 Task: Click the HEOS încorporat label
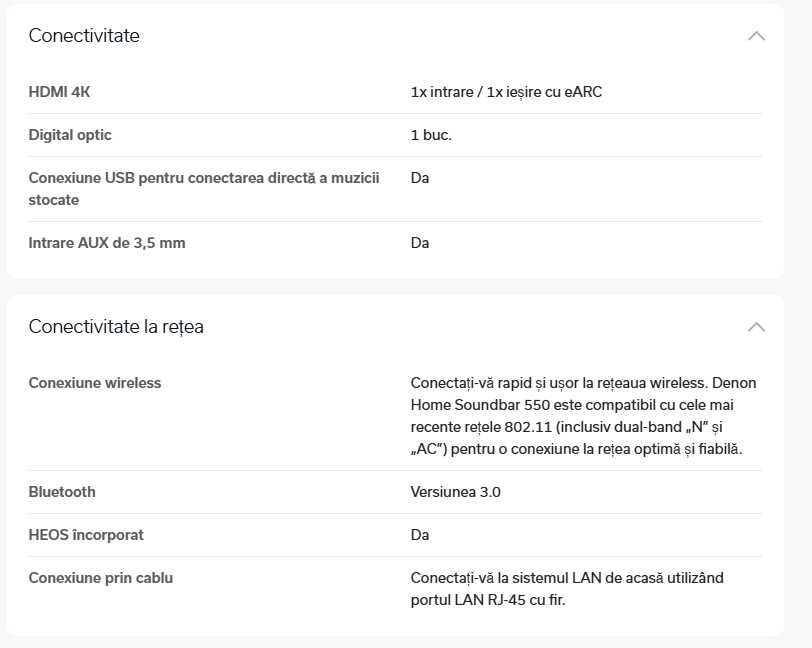click(x=86, y=535)
